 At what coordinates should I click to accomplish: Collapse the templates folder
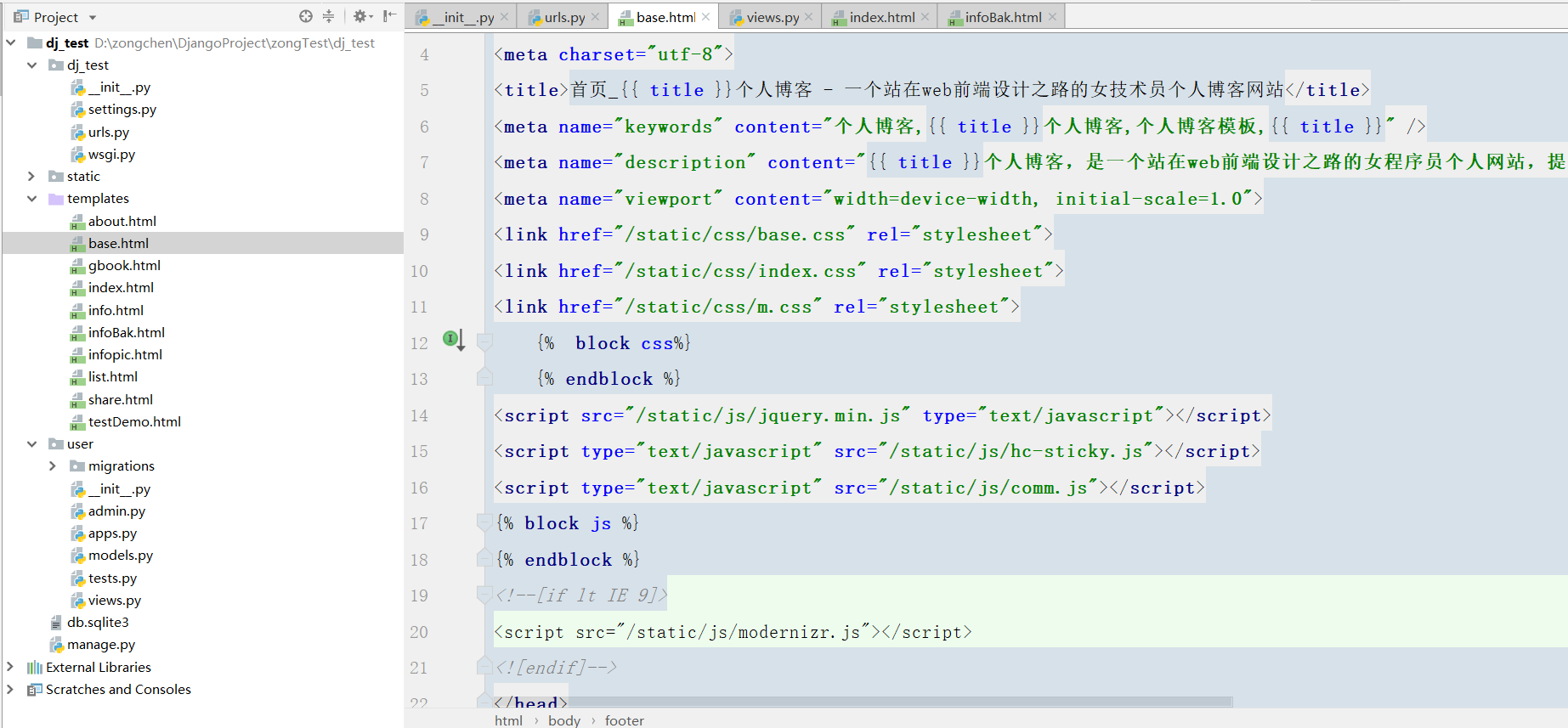click(31, 199)
